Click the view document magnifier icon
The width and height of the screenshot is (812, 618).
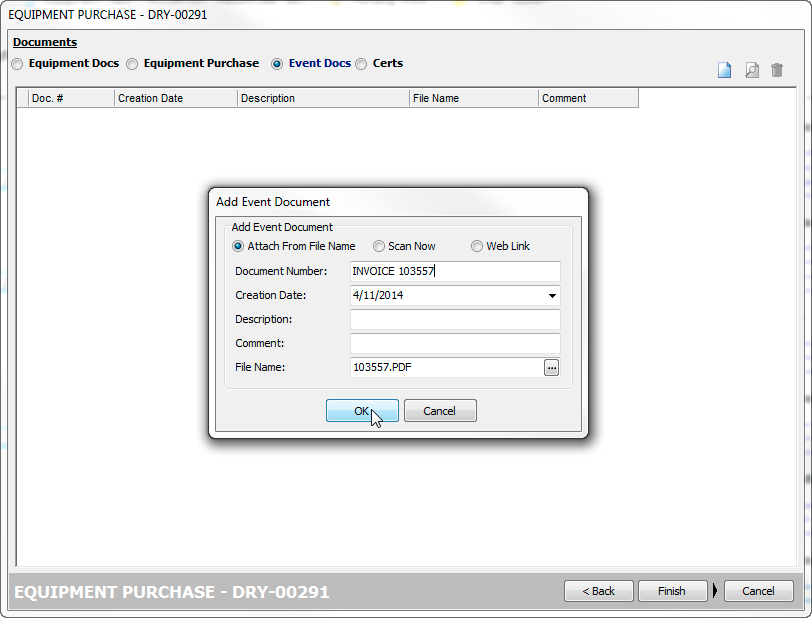click(x=752, y=70)
